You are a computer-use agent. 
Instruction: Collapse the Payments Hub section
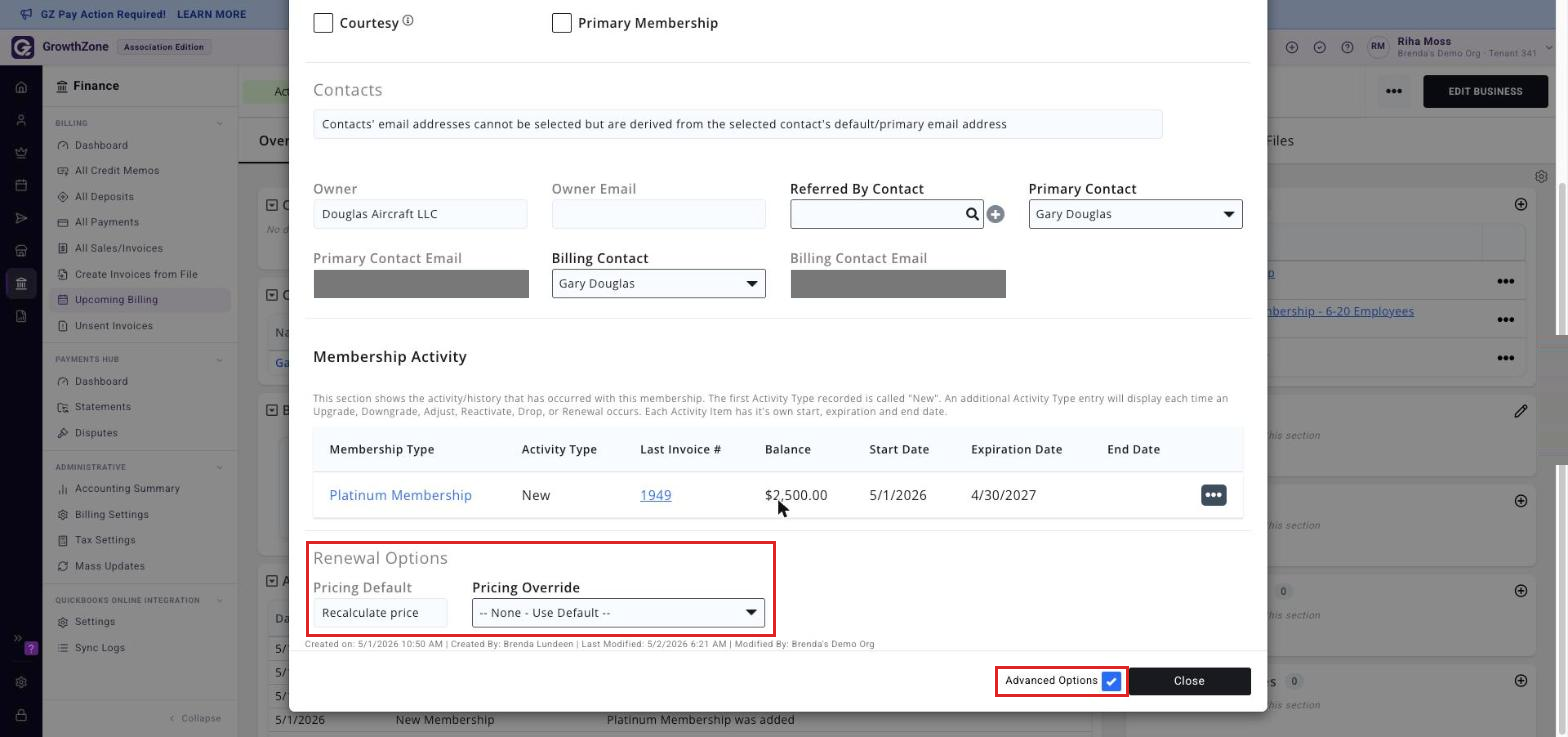(x=219, y=360)
